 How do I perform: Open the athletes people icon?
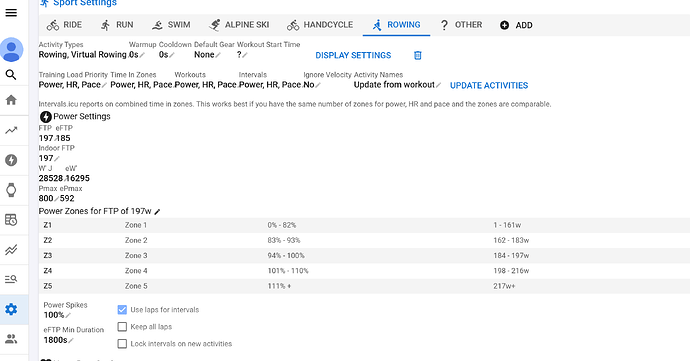click(11, 339)
